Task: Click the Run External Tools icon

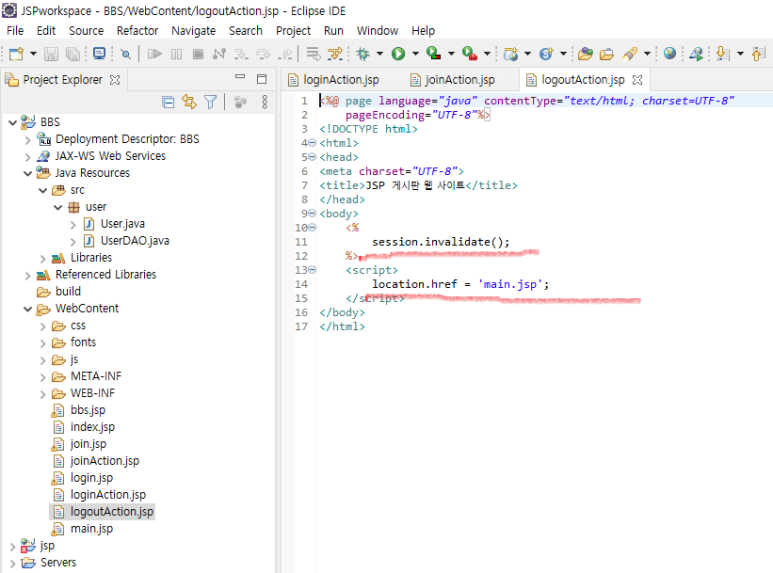Action: 469,53
